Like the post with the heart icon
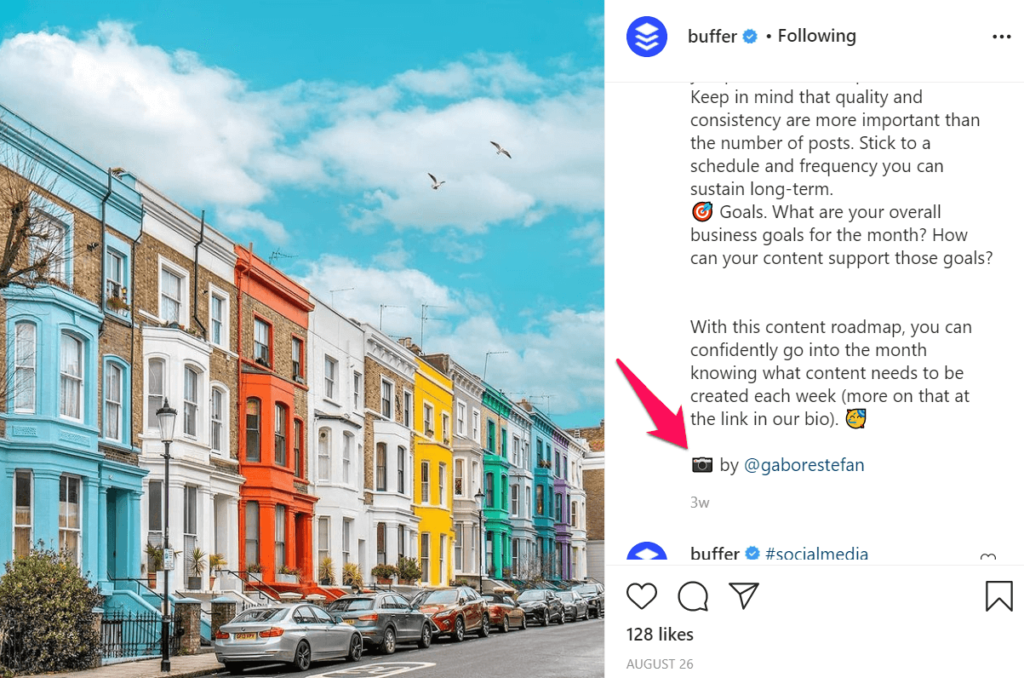This screenshot has width=1024, height=678. tap(641, 596)
